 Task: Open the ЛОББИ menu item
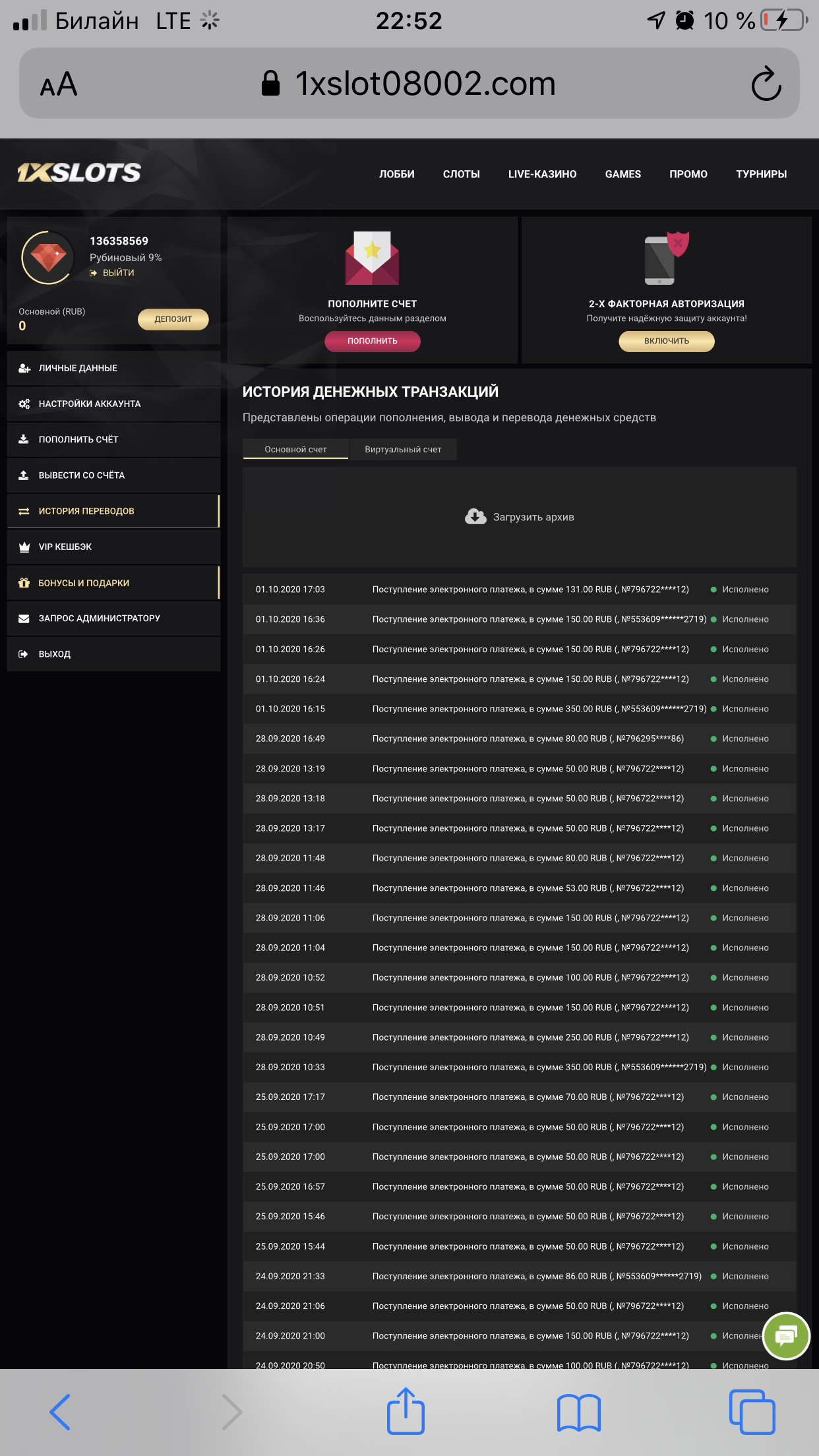point(396,174)
